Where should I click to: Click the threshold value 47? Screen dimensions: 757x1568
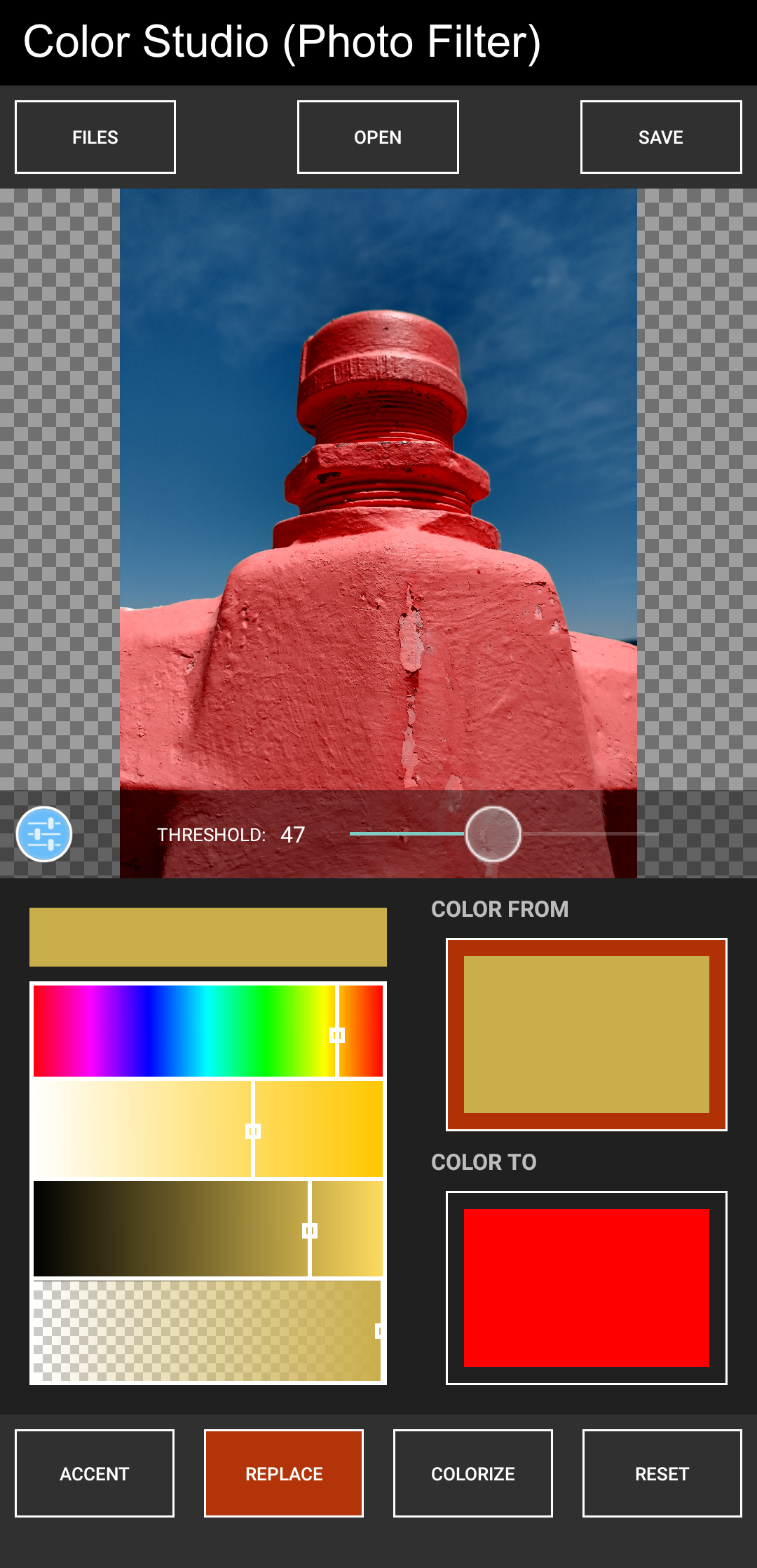pos(293,835)
